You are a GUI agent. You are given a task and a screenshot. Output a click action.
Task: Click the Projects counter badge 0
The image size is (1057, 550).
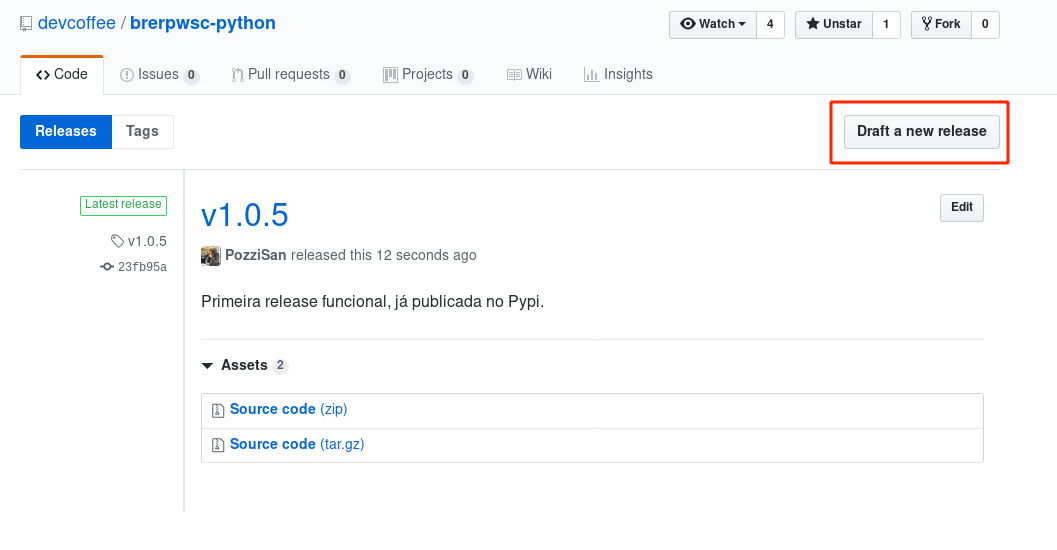(x=465, y=75)
